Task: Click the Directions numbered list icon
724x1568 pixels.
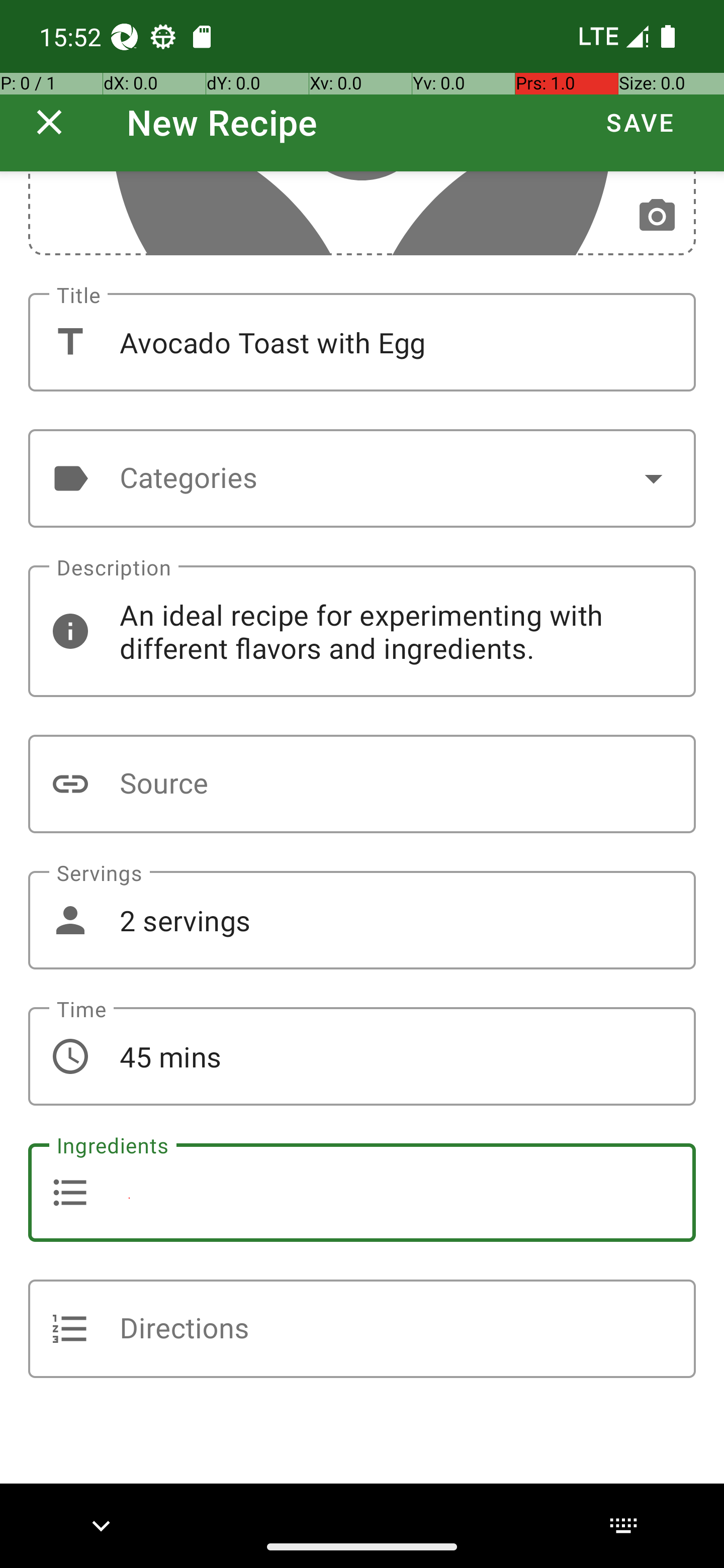Action: click(70, 1329)
